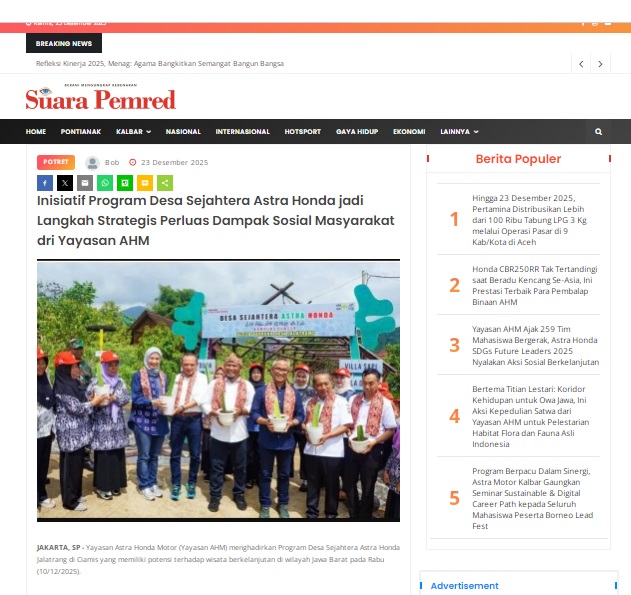Open the Pertamina LPG popular news link
The height and width of the screenshot is (595, 631).
pyautogui.click(x=530, y=220)
